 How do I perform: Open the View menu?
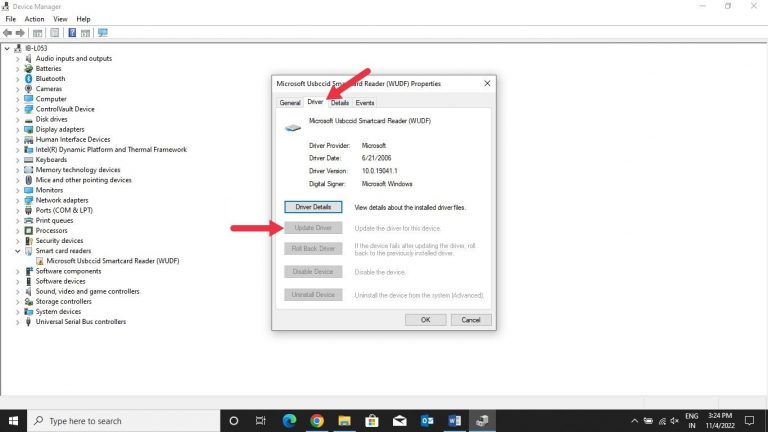60,19
